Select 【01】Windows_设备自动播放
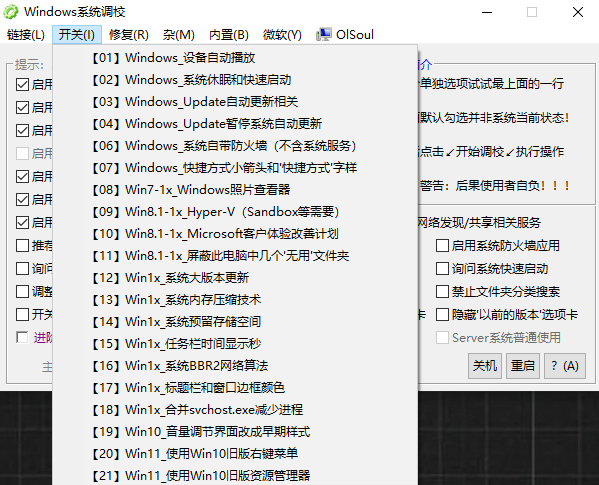Screen dimensions: 599x485 click(x=235, y=58)
